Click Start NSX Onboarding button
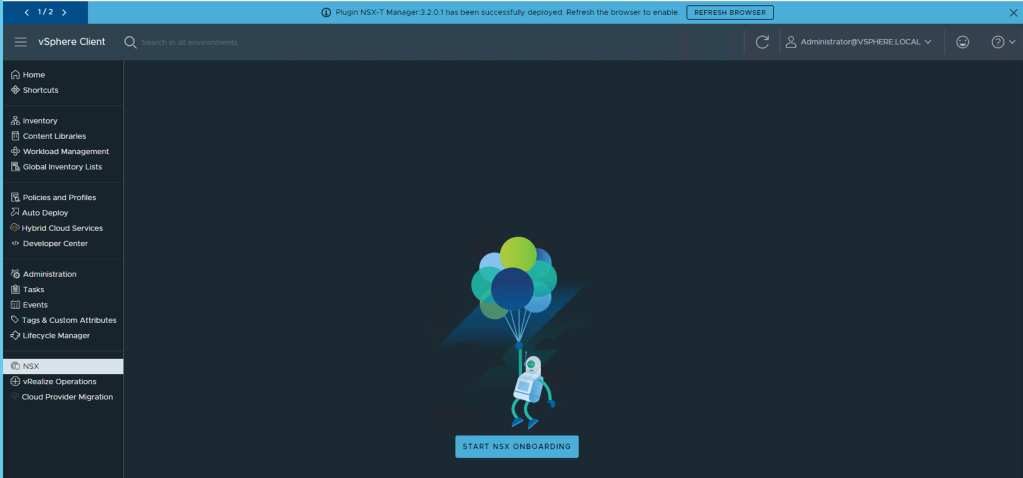This screenshot has width=1023, height=478. 516,446
